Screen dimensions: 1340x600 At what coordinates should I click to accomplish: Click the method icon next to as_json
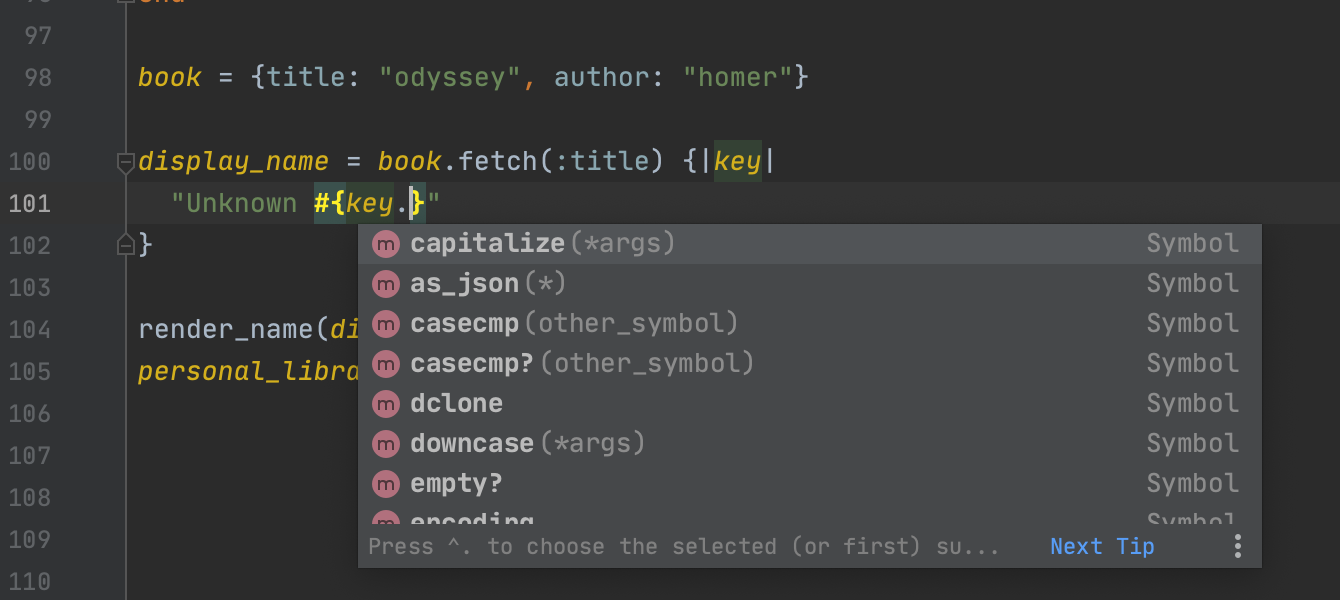[x=385, y=284]
